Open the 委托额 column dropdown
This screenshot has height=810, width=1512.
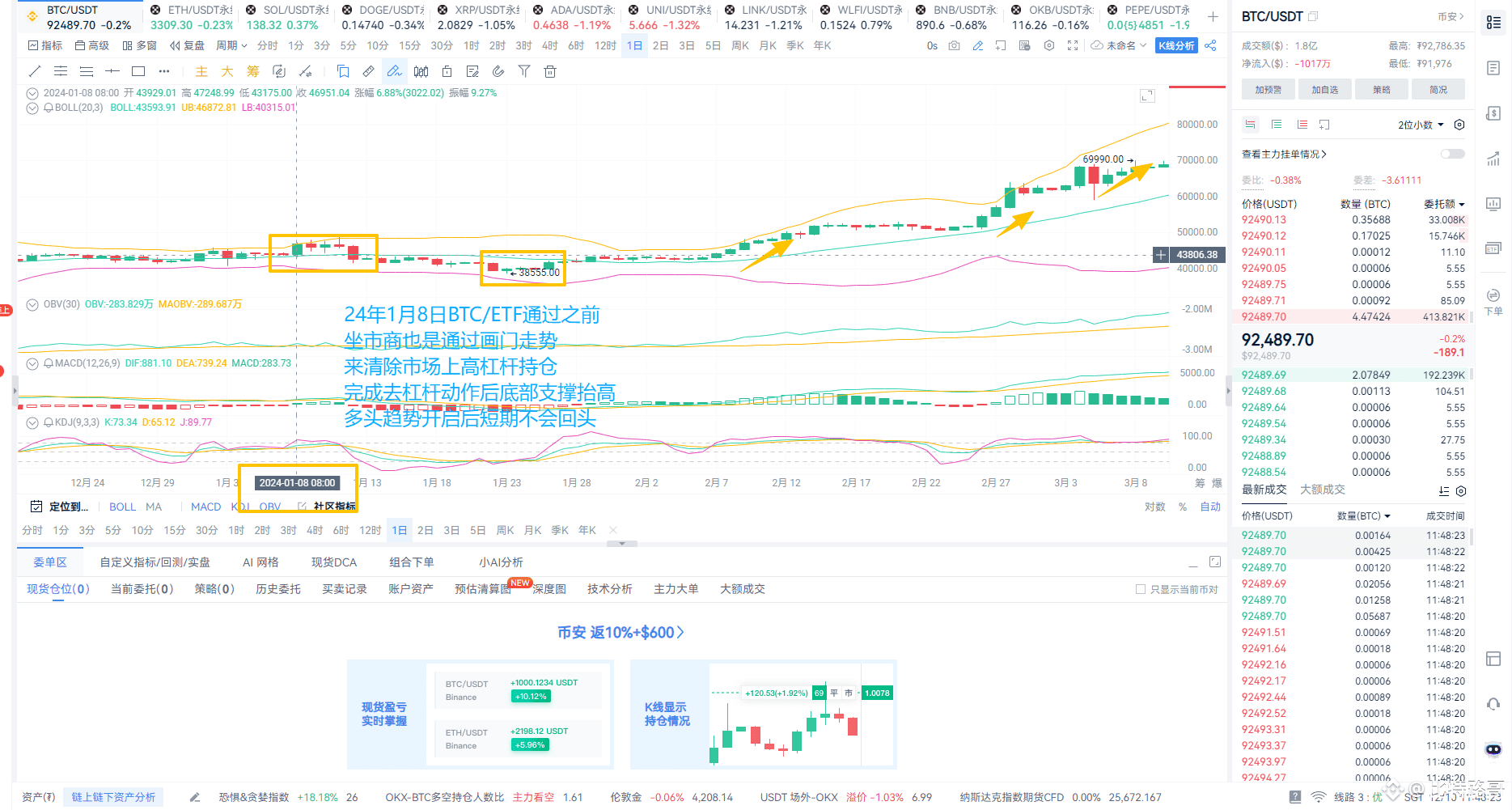pos(1444,204)
